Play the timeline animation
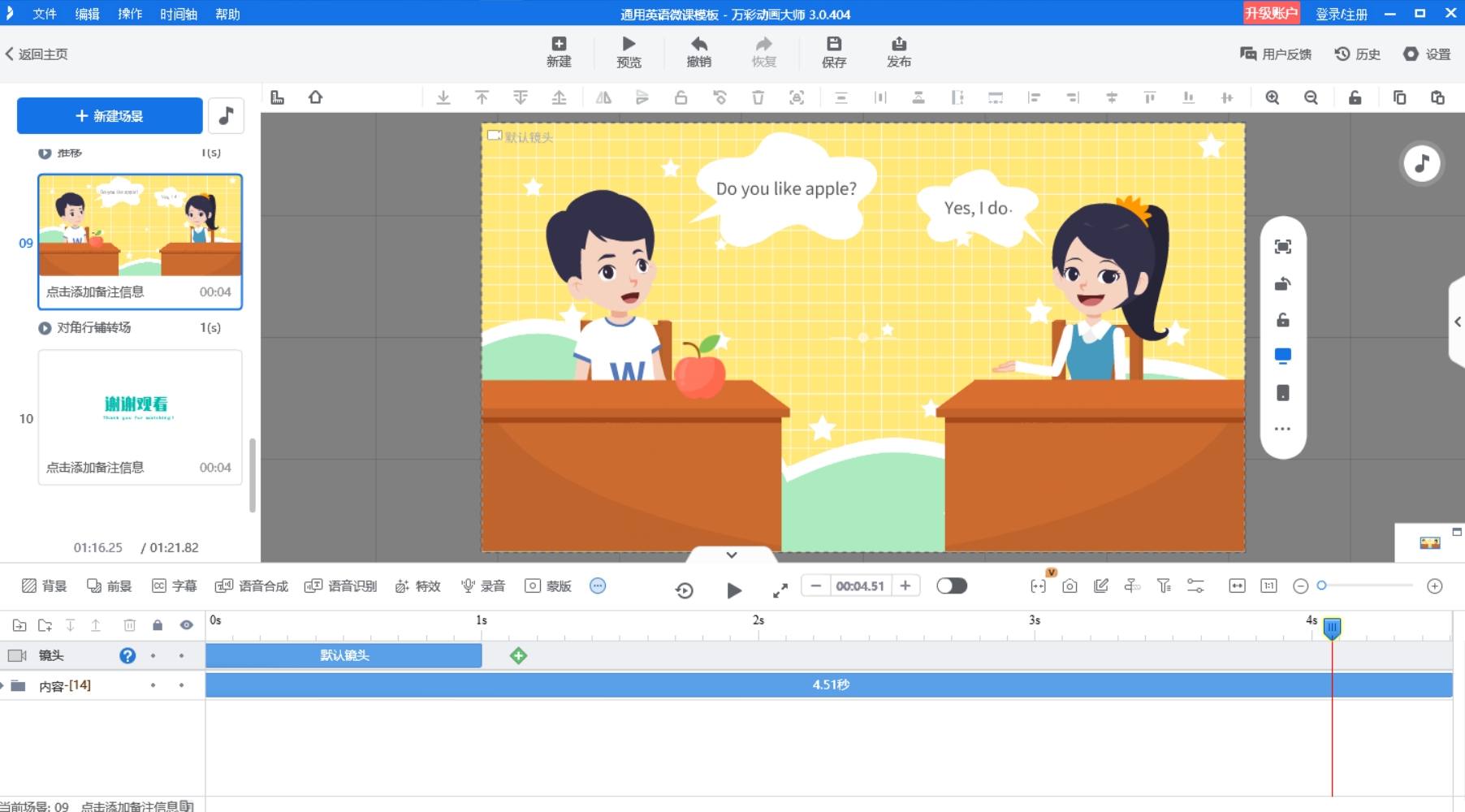This screenshot has height=812, width=1465. point(734,590)
